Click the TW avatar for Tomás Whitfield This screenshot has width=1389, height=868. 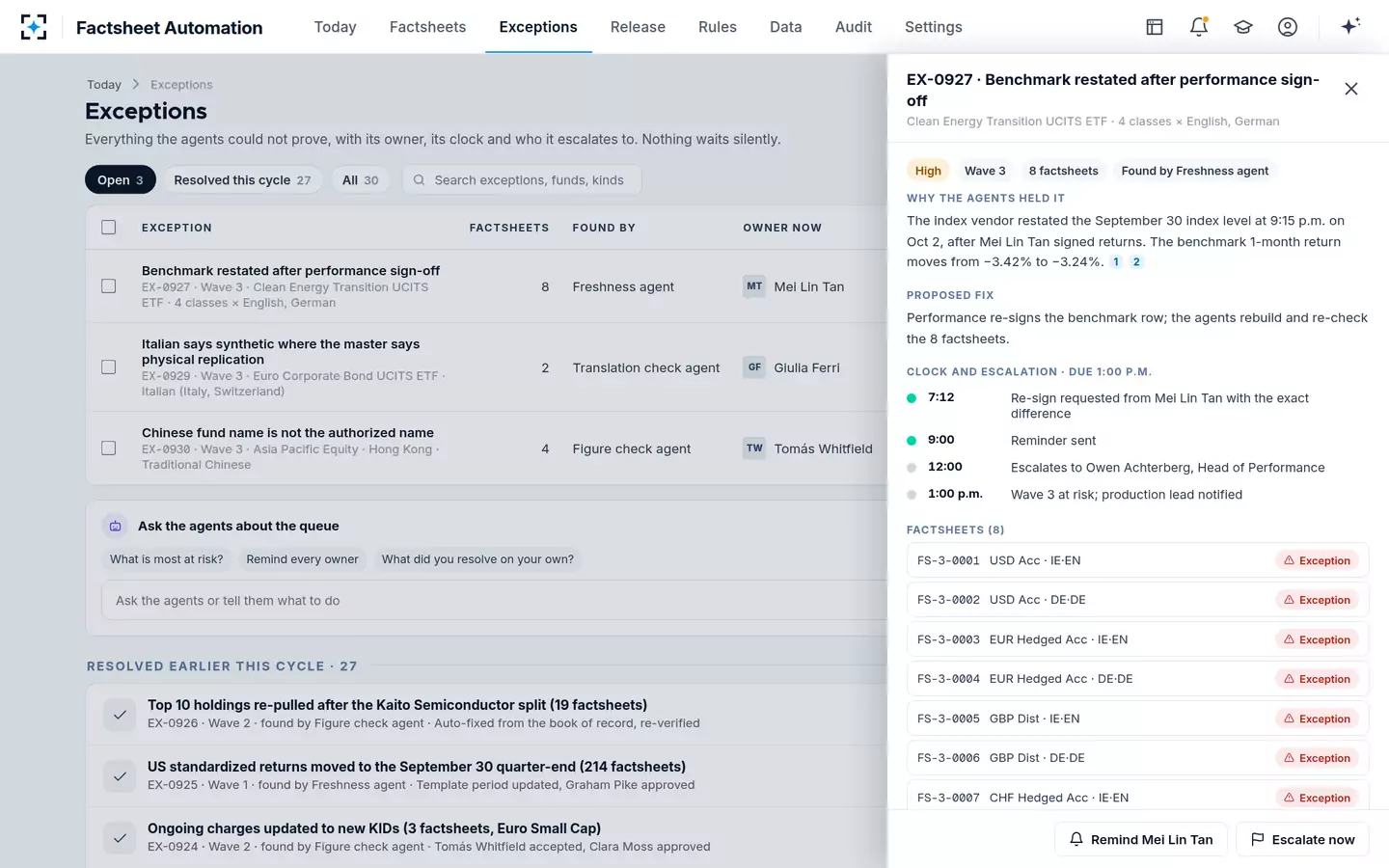click(x=754, y=448)
